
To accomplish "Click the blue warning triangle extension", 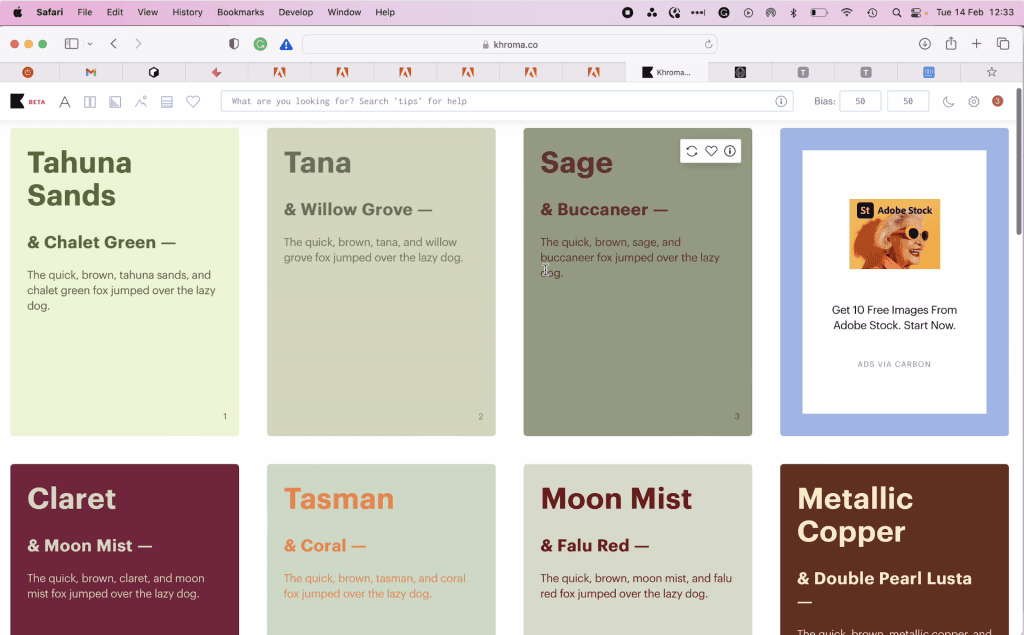I will click(x=286, y=44).
